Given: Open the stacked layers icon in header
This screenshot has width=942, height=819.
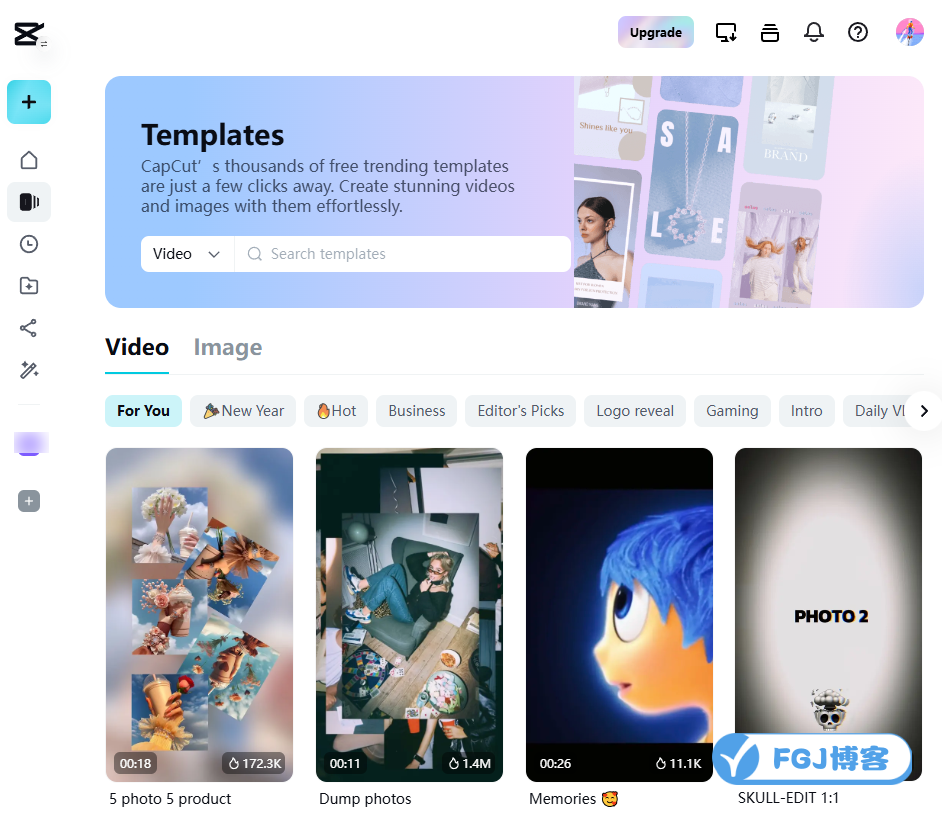Looking at the screenshot, I should (x=770, y=32).
